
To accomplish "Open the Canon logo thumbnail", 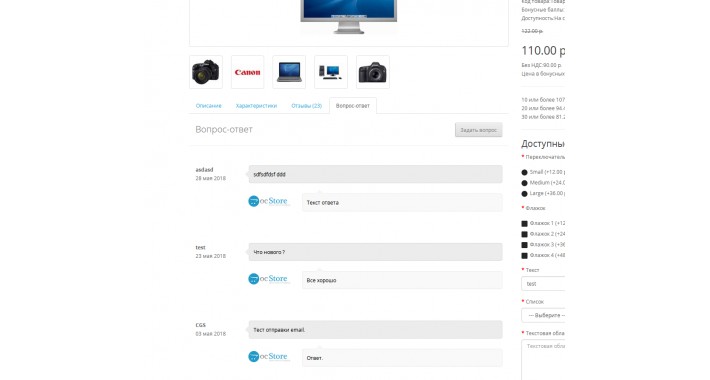I will tap(247, 72).
